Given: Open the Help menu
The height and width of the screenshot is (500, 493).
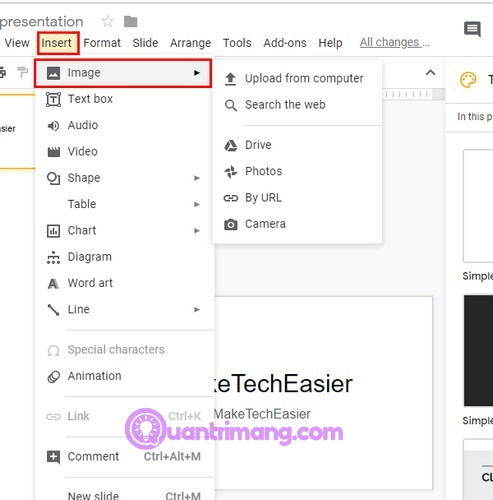Looking at the screenshot, I should click(330, 43).
